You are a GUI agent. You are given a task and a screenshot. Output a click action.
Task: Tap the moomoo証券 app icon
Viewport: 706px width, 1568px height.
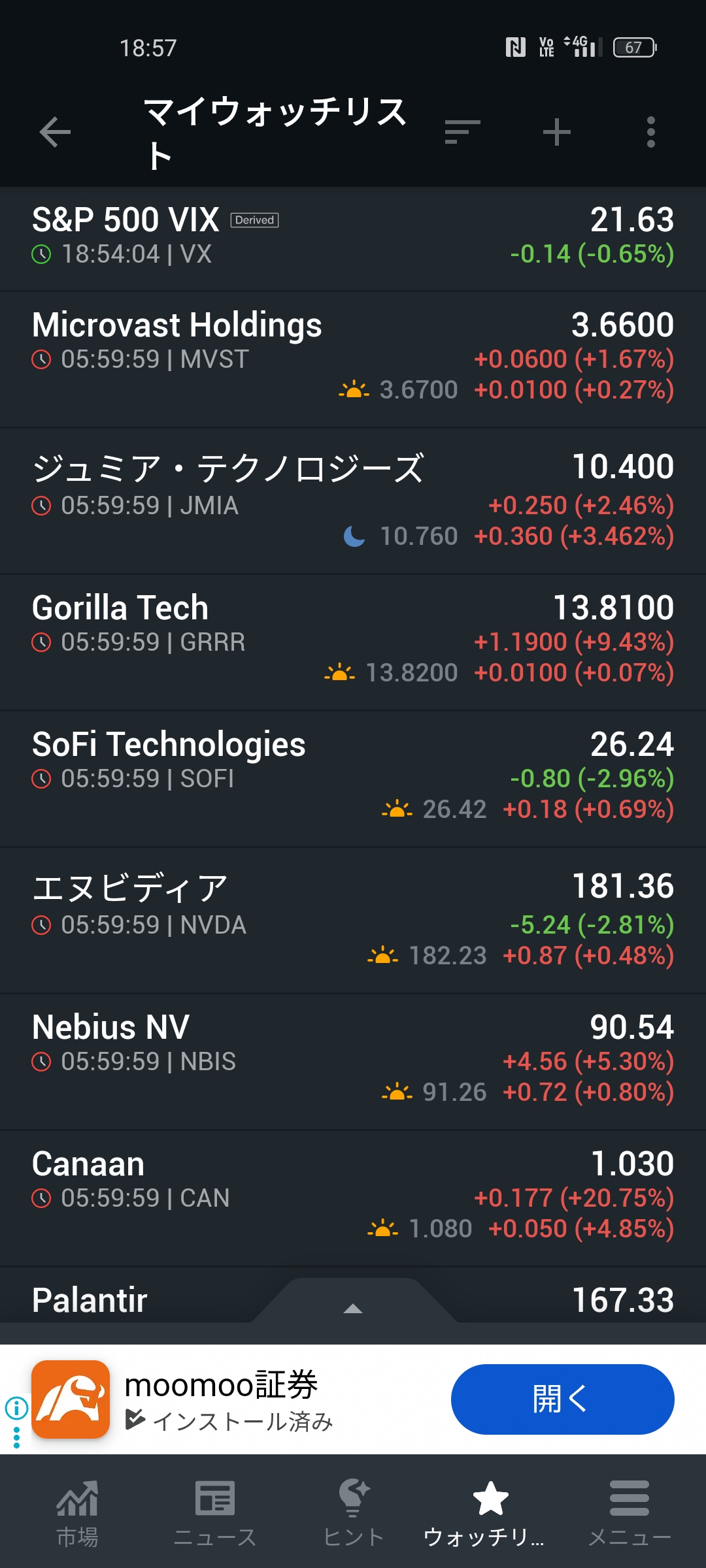click(x=71, y=1399)
